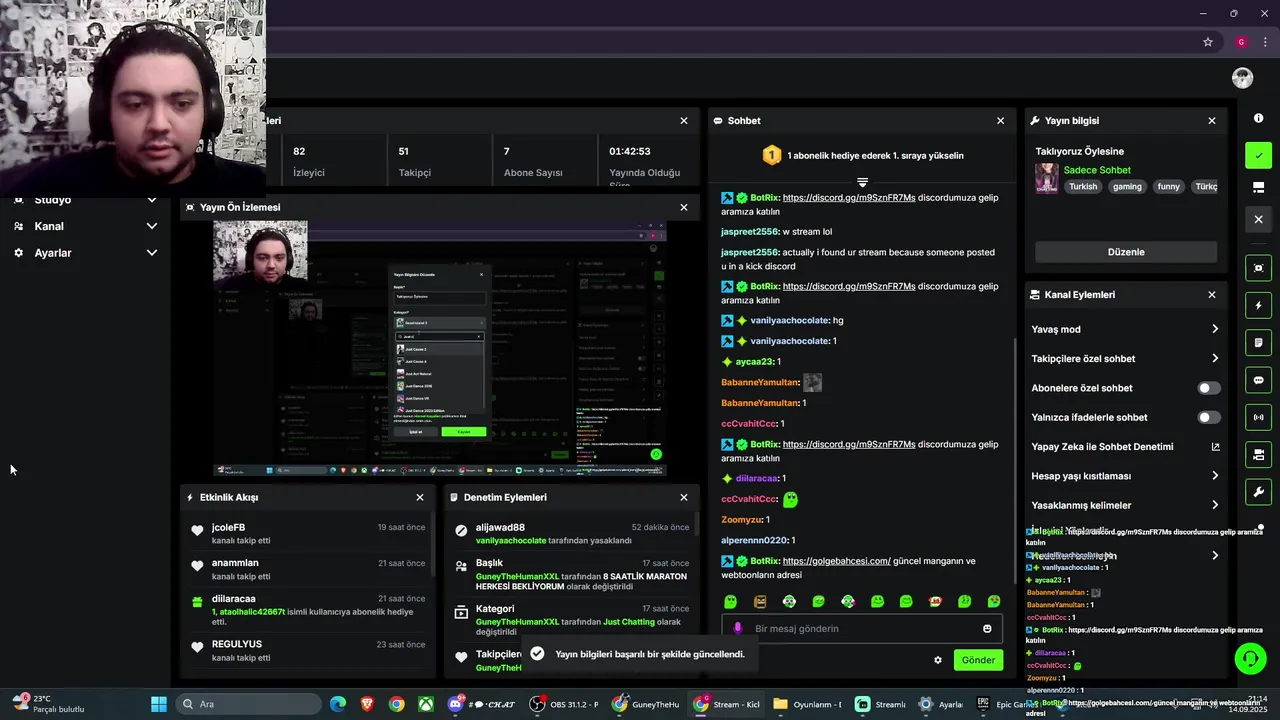The height and width of the screenshot is (720, 1280).
Task: Toggle stream preview panel from sidebar
Action: point(1258,268)
